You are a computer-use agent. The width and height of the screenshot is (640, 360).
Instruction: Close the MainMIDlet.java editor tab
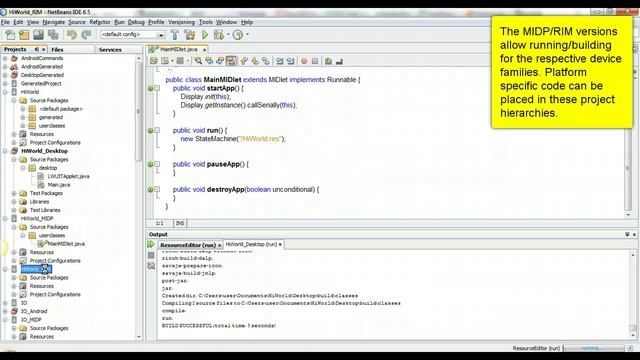(x=204, y=49)
